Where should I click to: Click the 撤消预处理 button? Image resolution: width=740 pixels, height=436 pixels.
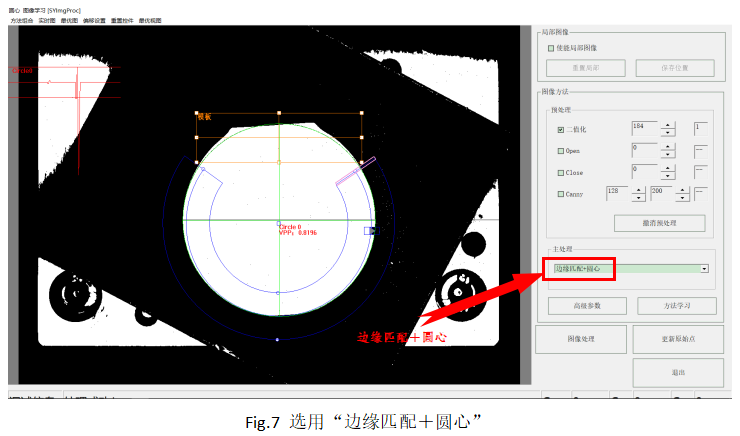point(659,223)
